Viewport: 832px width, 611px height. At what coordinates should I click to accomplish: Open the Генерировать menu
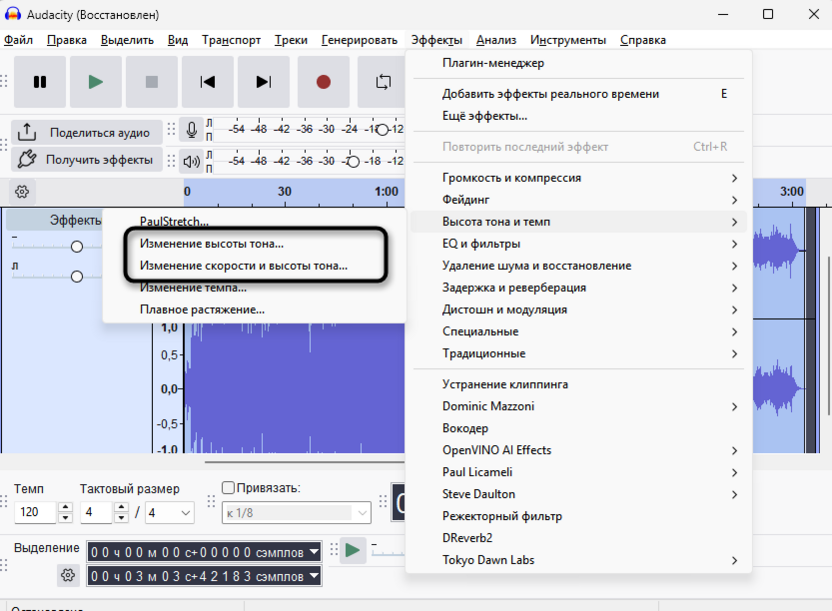click(359, 40)
